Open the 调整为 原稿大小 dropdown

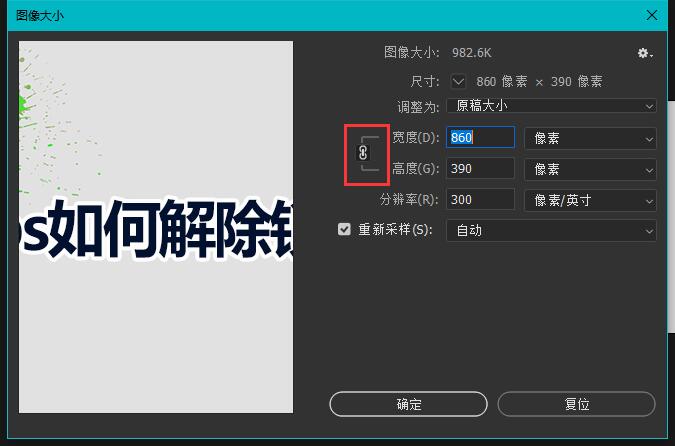tap(551, 105)
